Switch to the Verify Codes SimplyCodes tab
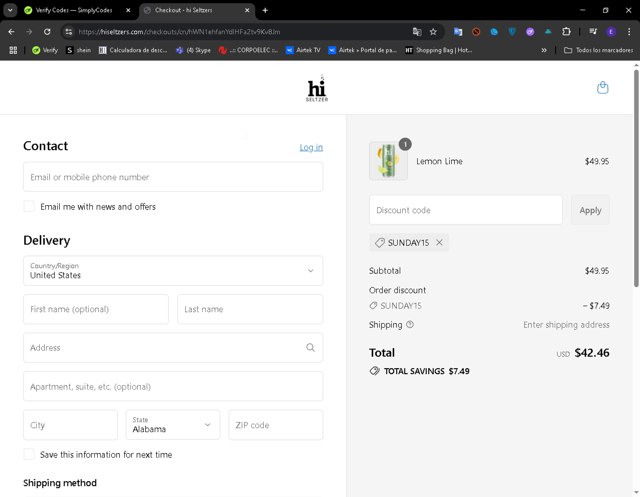The image size is (640, 497). point(73,10)
